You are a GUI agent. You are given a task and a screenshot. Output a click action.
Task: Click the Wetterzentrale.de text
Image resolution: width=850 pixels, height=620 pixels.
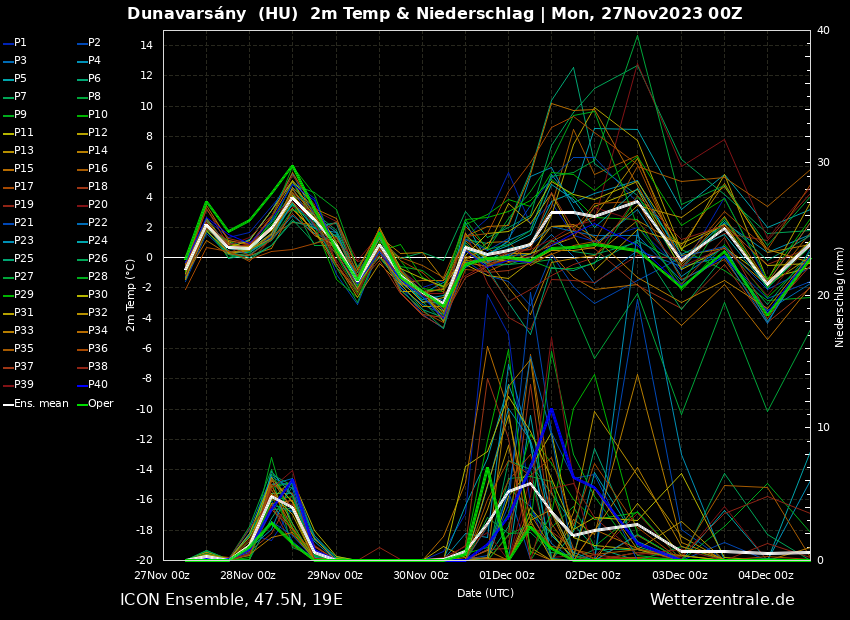tap(722, 600)
